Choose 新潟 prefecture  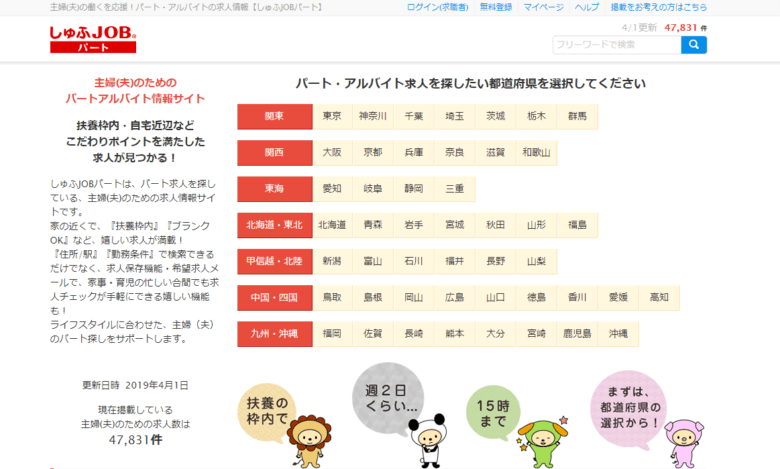tap(332, 262)
